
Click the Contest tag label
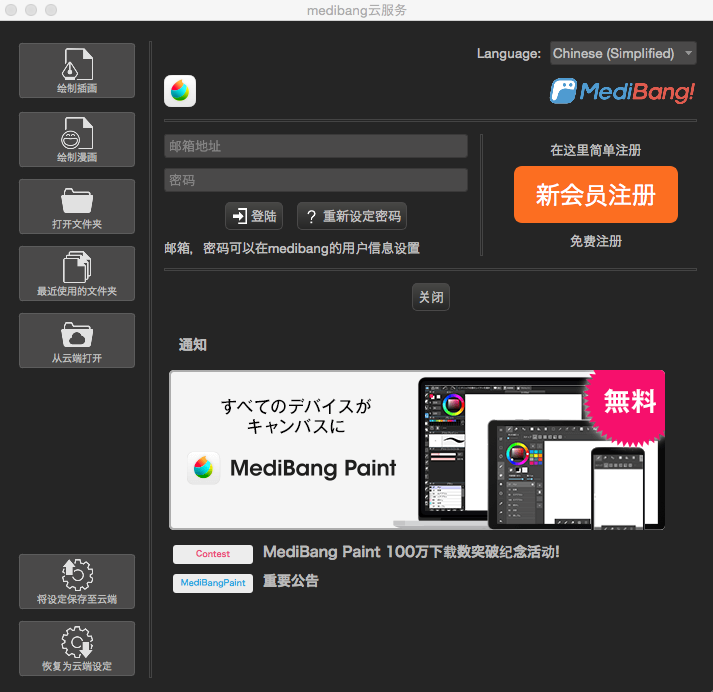pos(213,554)
